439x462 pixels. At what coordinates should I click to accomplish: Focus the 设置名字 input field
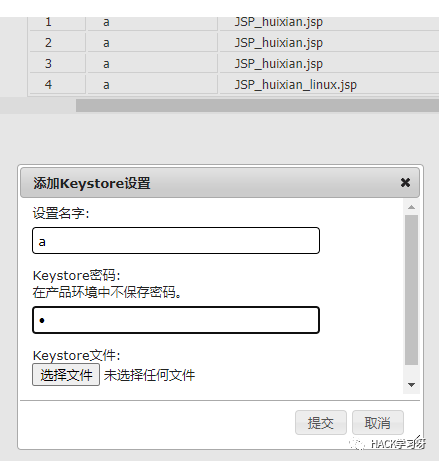coord(176,241)
